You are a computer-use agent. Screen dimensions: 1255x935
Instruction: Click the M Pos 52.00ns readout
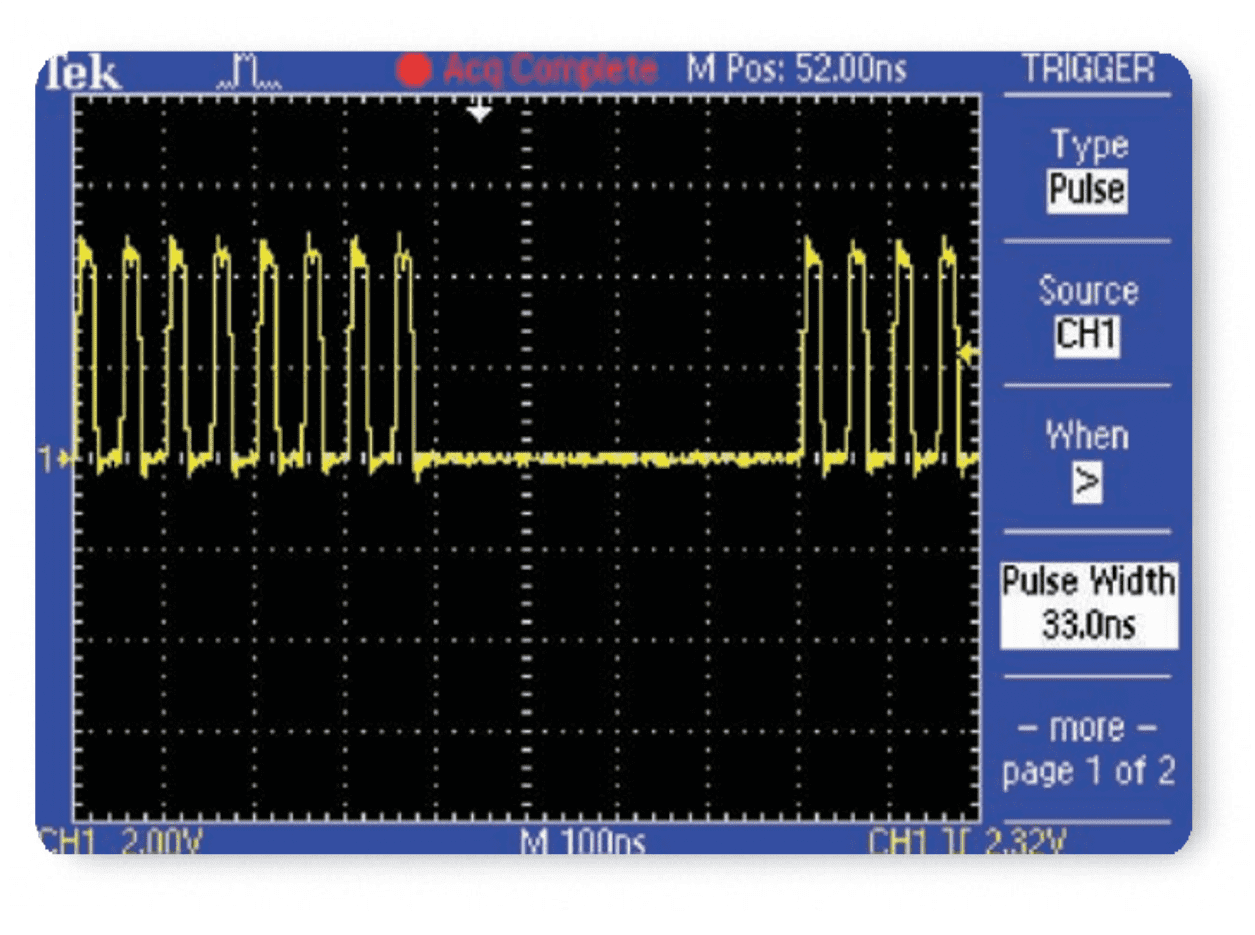[x=796, y=70]
